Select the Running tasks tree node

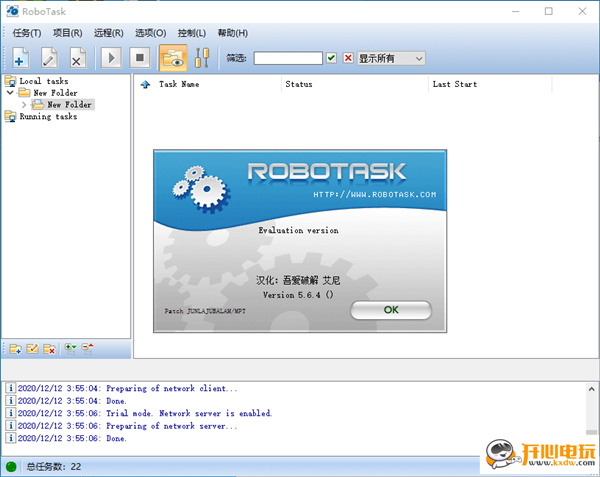(x=48, y=116)
